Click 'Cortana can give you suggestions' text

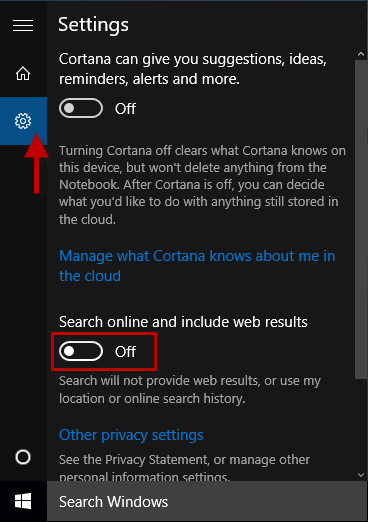click(x=193, y=69)
